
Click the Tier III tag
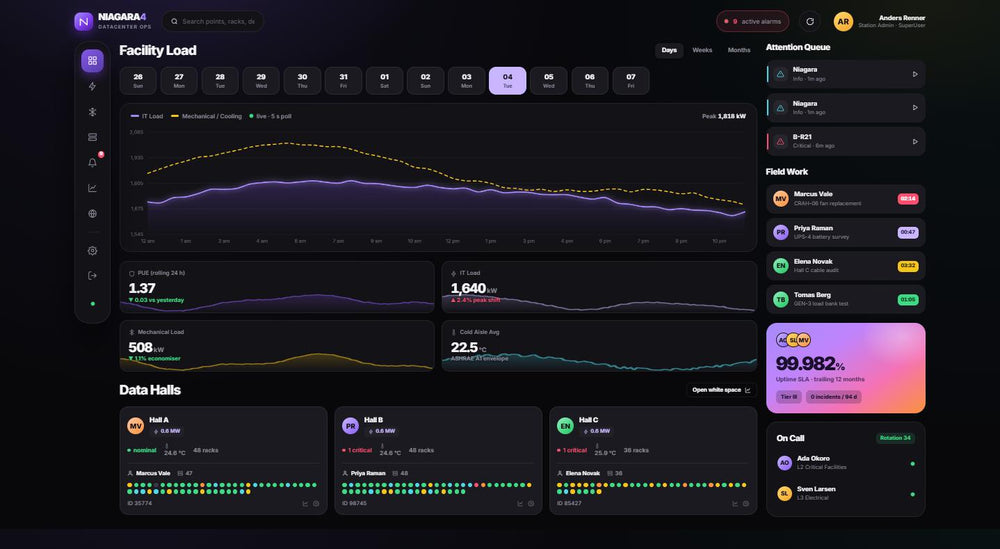[789, 397]
